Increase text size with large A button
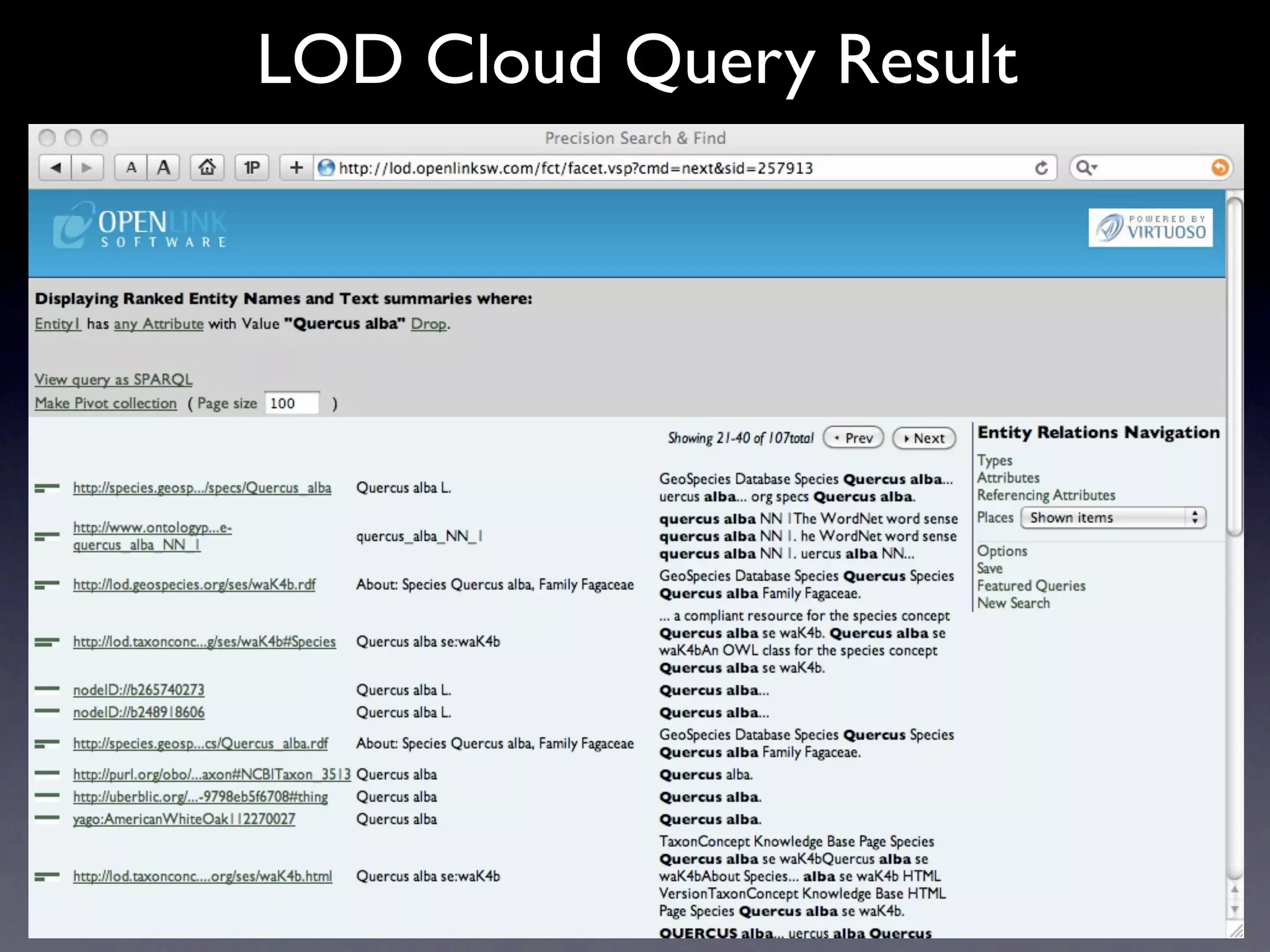This screenshot has height=952, width=1270. point(164,167)
